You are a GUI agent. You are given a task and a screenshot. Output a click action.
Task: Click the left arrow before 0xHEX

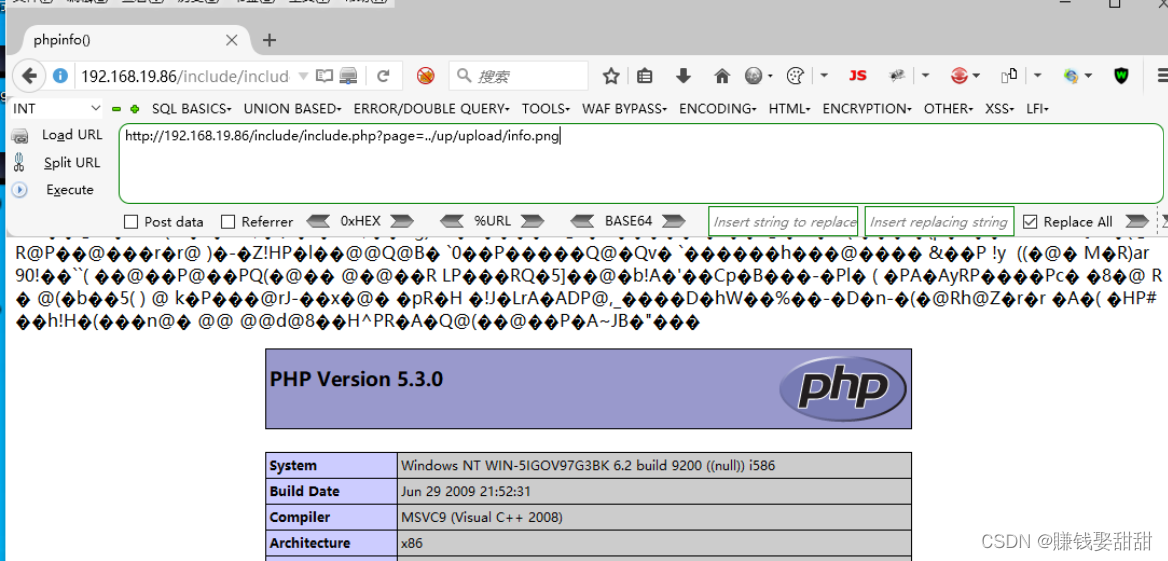pyautogui.click(x=318, y=221)
